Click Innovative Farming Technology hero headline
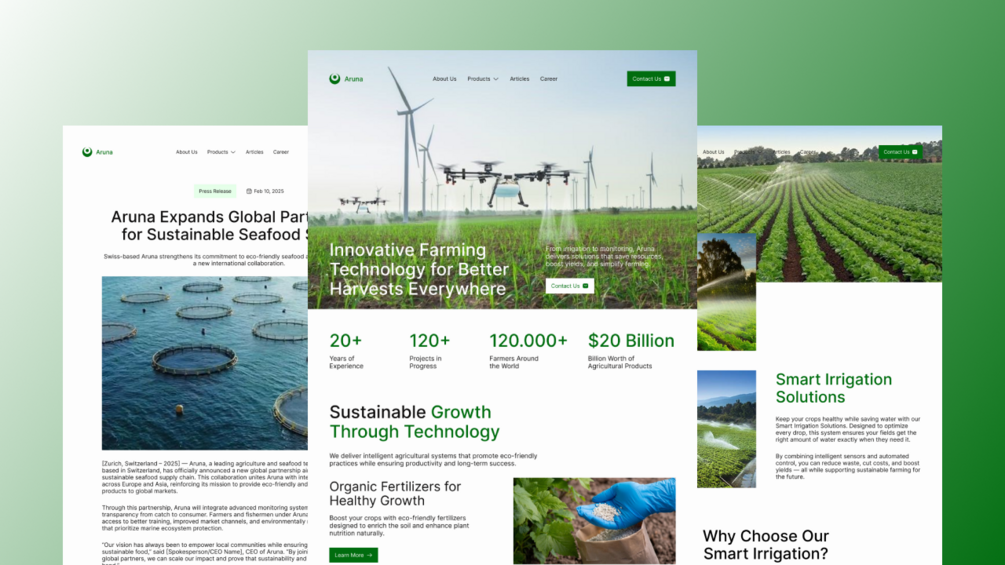The height and width of the screenshot is (565, 1005). (419, 269)
